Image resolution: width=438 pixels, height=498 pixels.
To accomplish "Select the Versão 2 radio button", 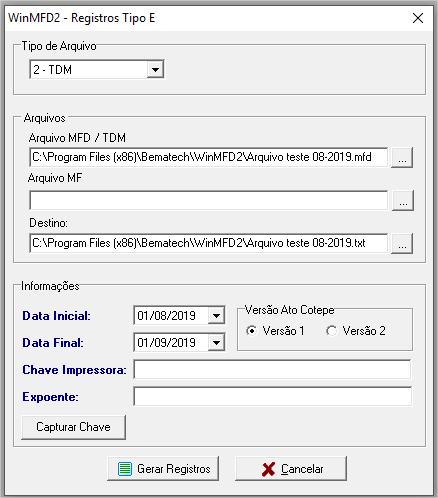I will pyautogui.click(x=332, y=331).
